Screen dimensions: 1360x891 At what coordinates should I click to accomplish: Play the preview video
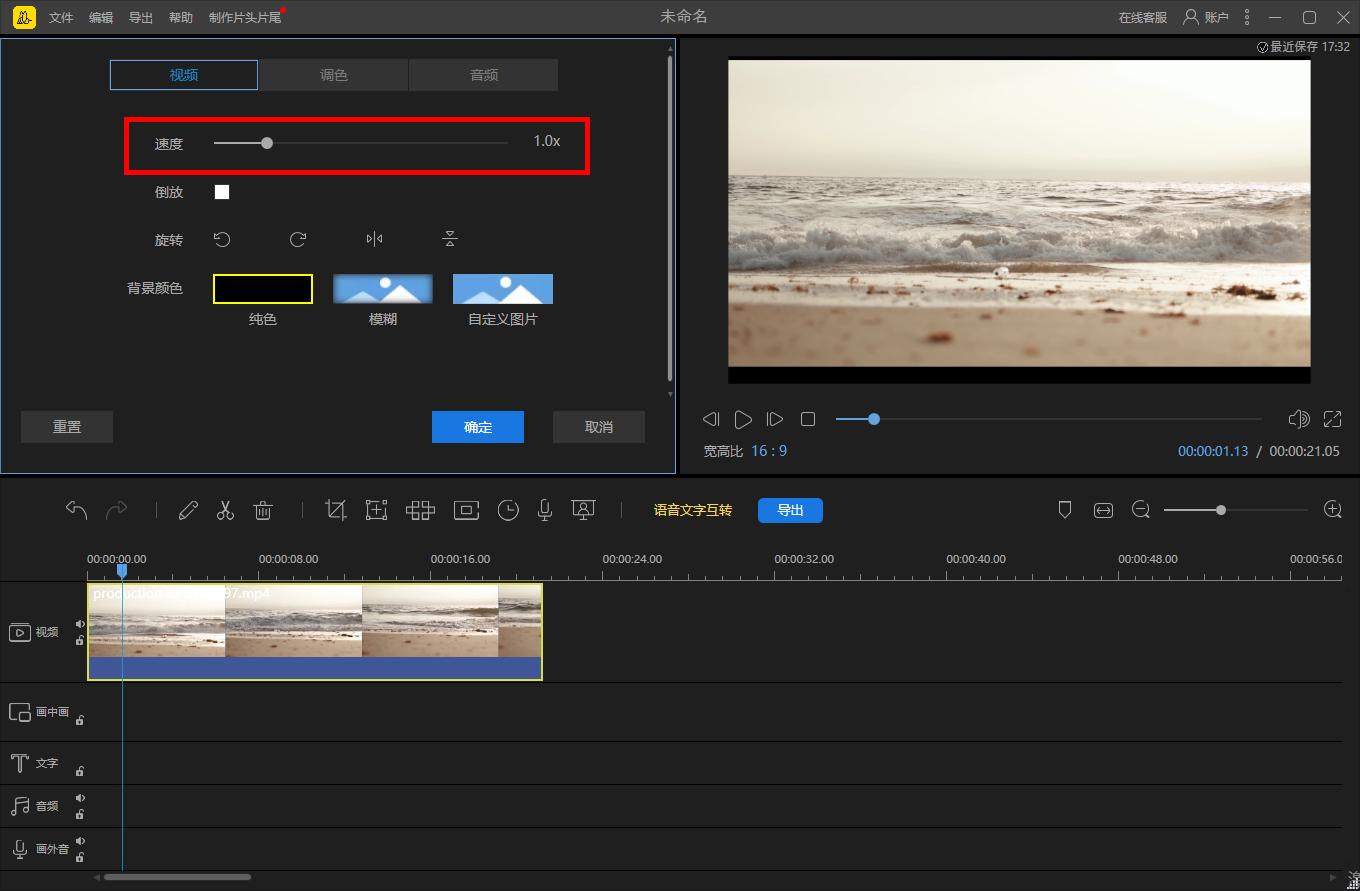click(743, 419)
